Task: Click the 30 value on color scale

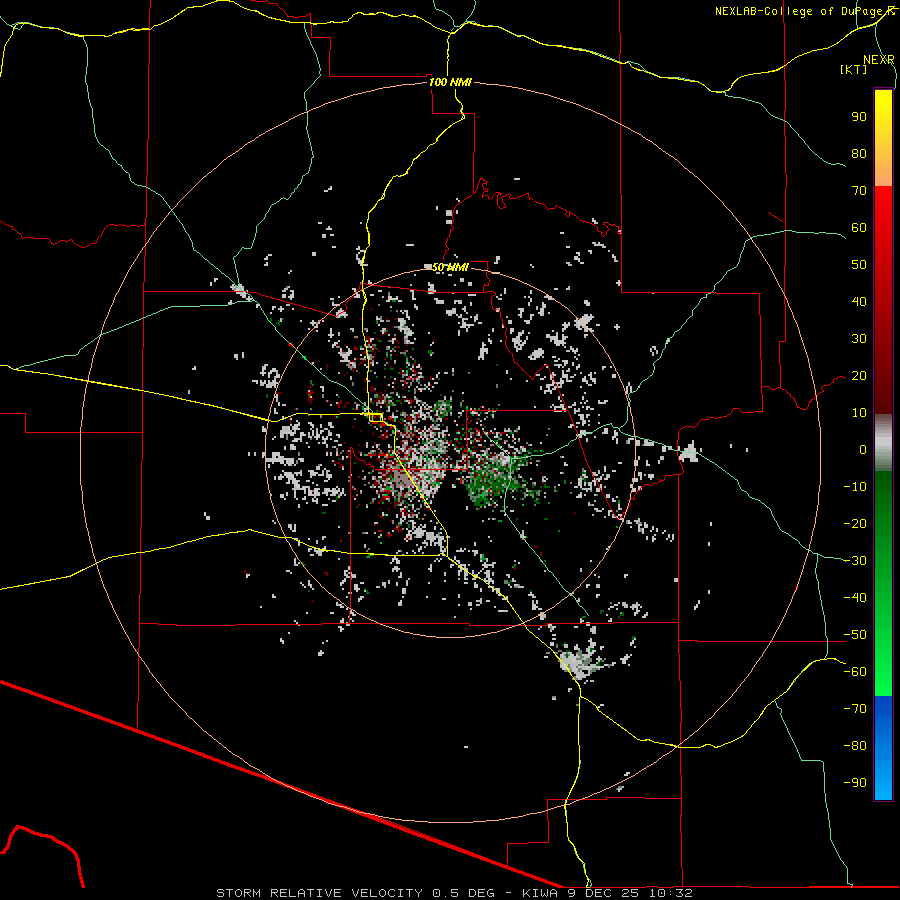Action: pyautogui.click(x=859, y=339)
